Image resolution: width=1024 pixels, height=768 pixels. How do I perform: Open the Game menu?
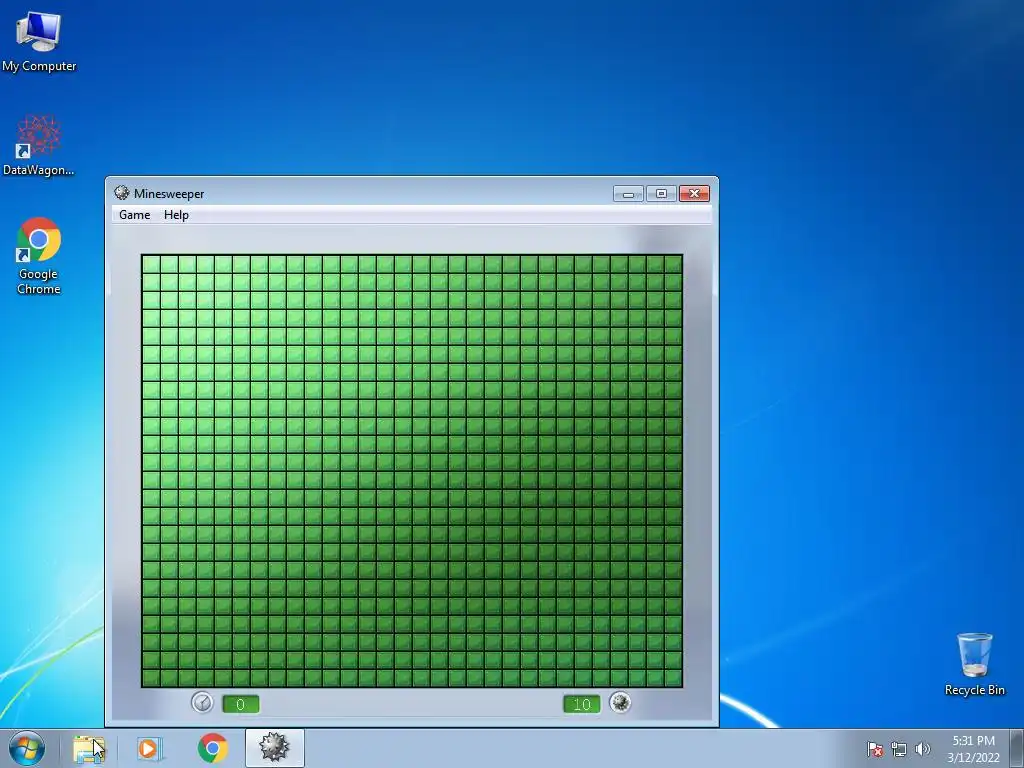135,215
